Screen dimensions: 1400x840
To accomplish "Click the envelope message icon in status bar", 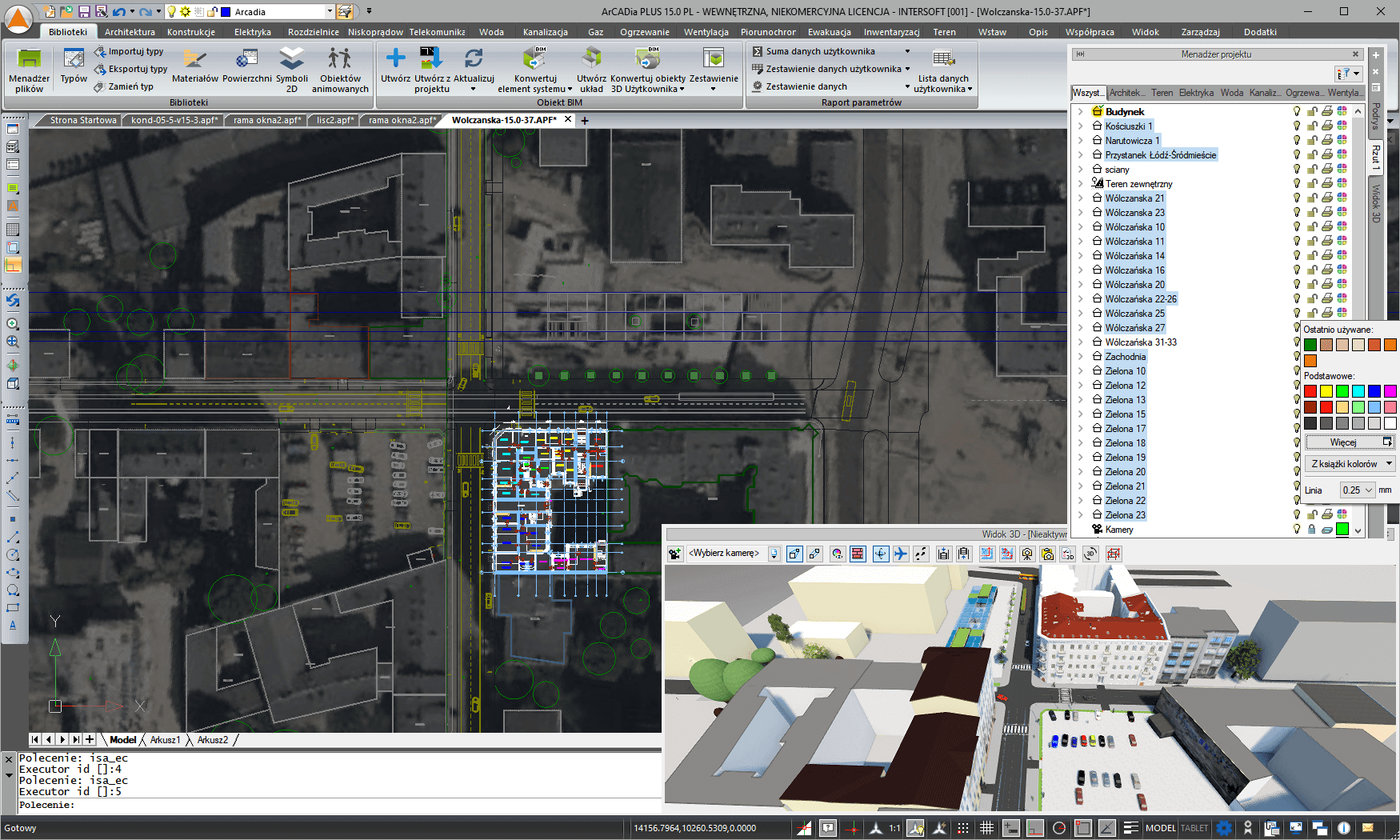I will click(x=1368, y=828).
